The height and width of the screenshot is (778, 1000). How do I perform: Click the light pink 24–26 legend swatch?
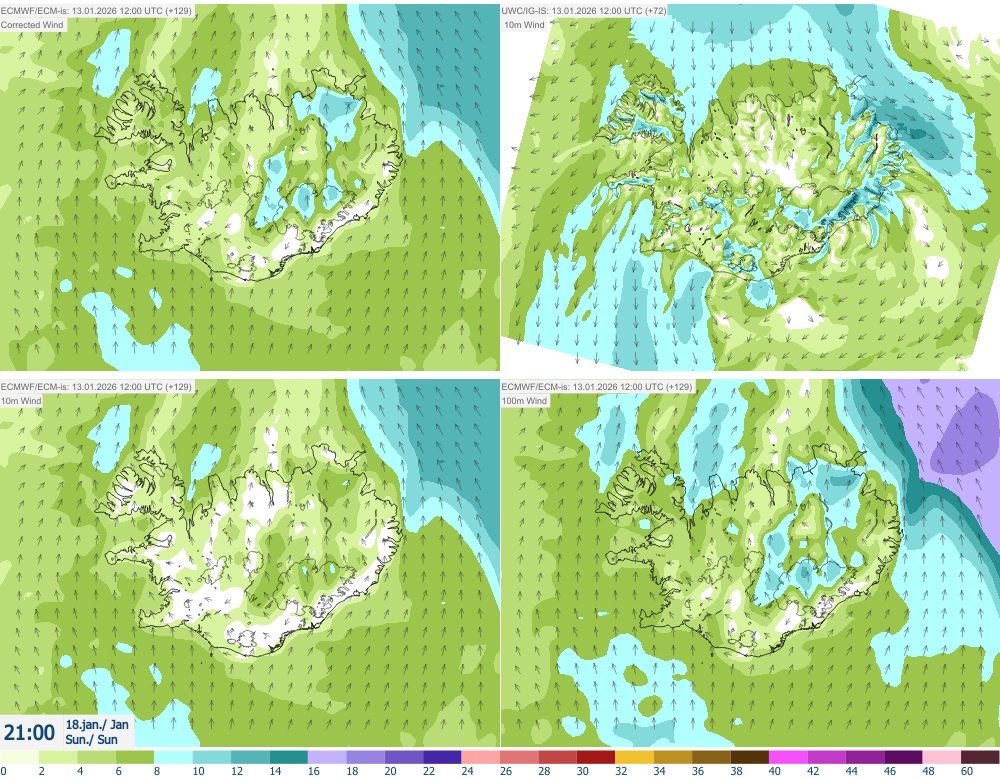(481, 757)
